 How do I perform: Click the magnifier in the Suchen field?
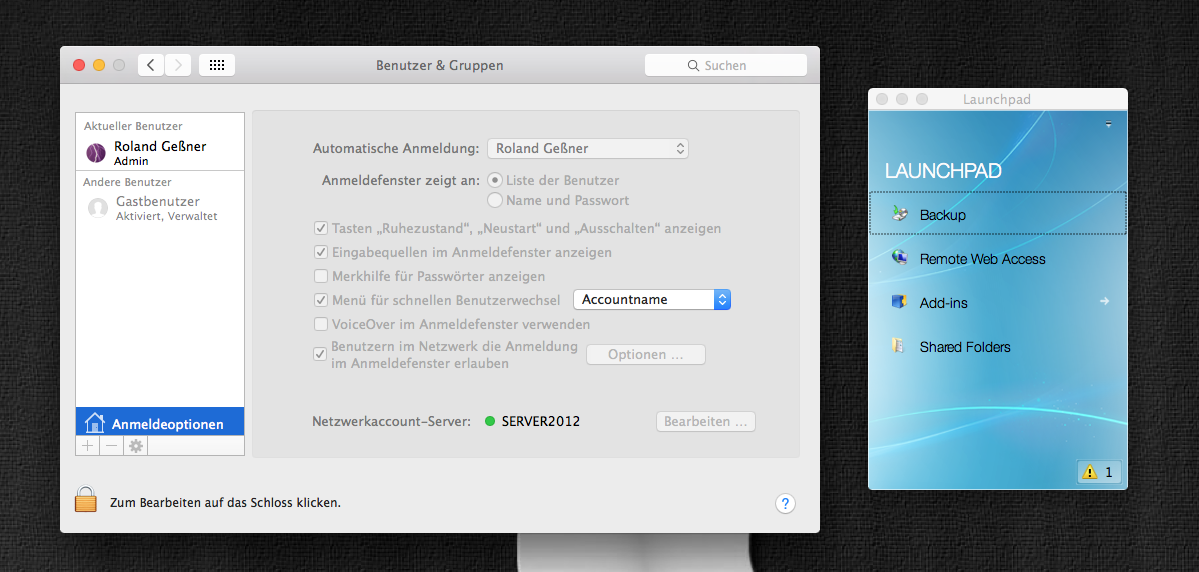(x=694, y=66)
